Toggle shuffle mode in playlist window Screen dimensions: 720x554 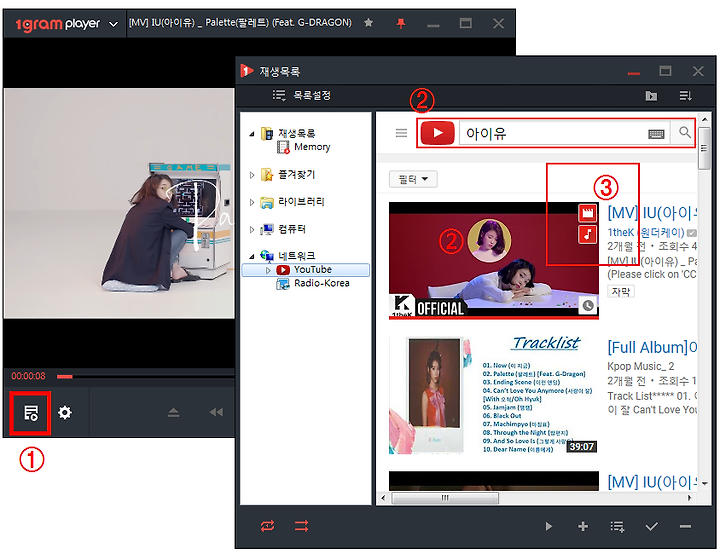[302, 526]
